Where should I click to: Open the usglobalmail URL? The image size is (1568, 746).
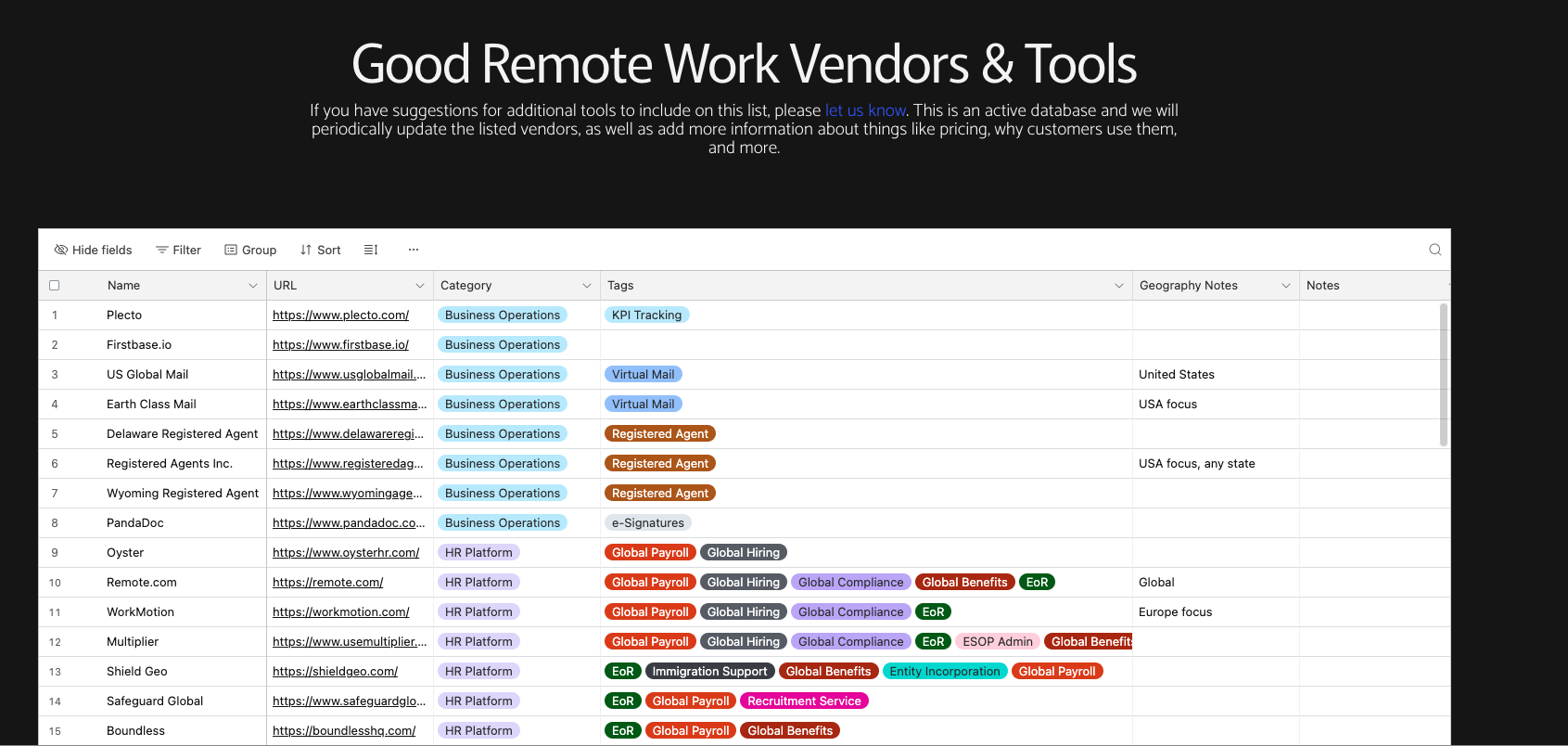pyautogui.click(x=349, y=375)
